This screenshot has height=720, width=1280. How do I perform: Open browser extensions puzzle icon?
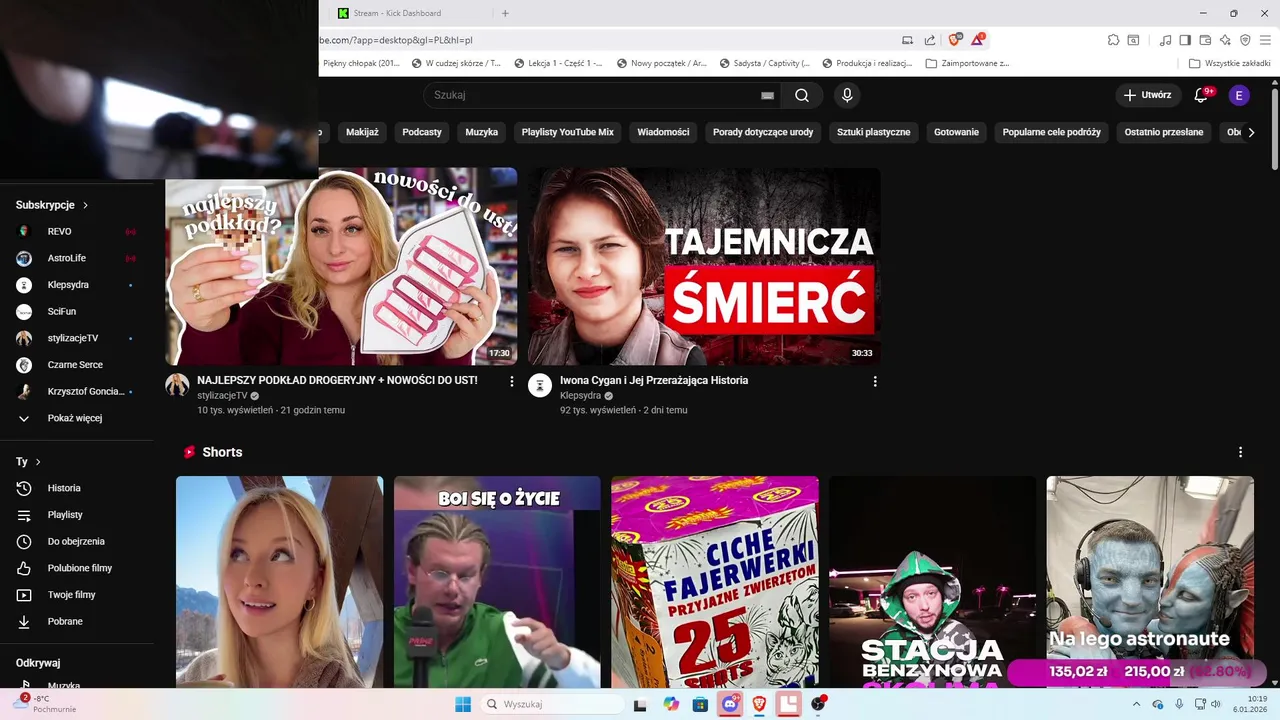[1113, 40]
